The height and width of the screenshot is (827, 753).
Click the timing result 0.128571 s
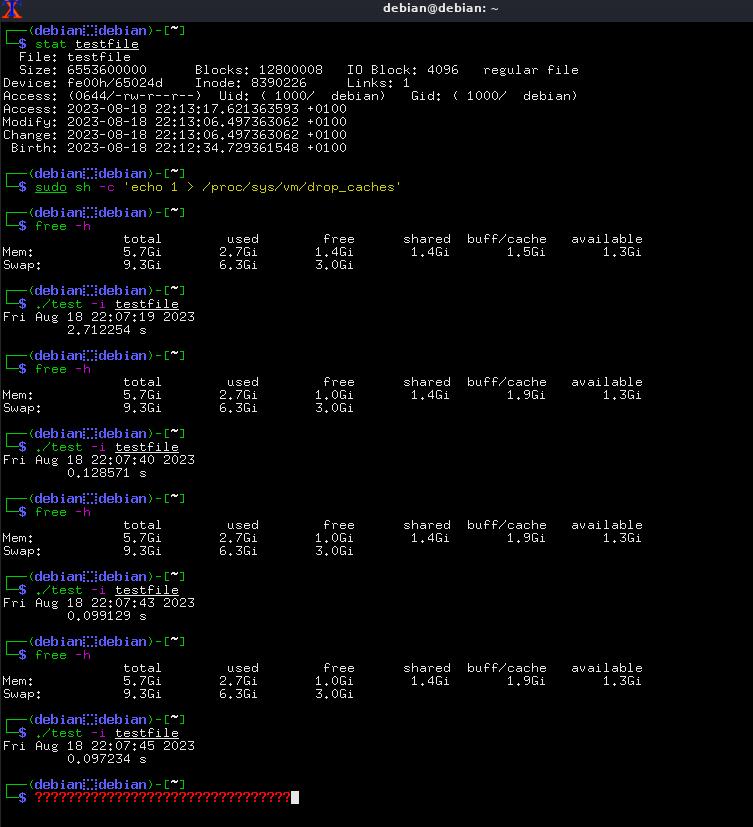click(107, 473)
